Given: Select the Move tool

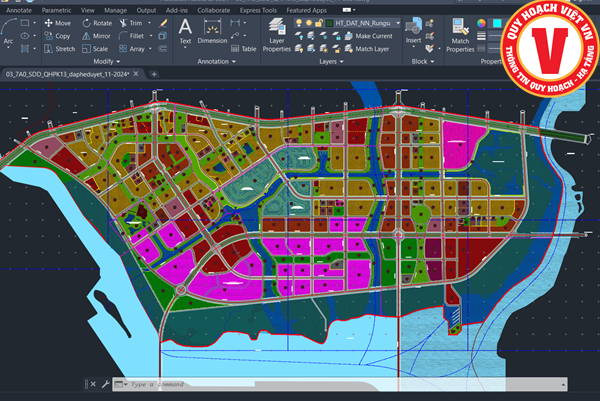Looking at the screenshot, I should [57, 23].
